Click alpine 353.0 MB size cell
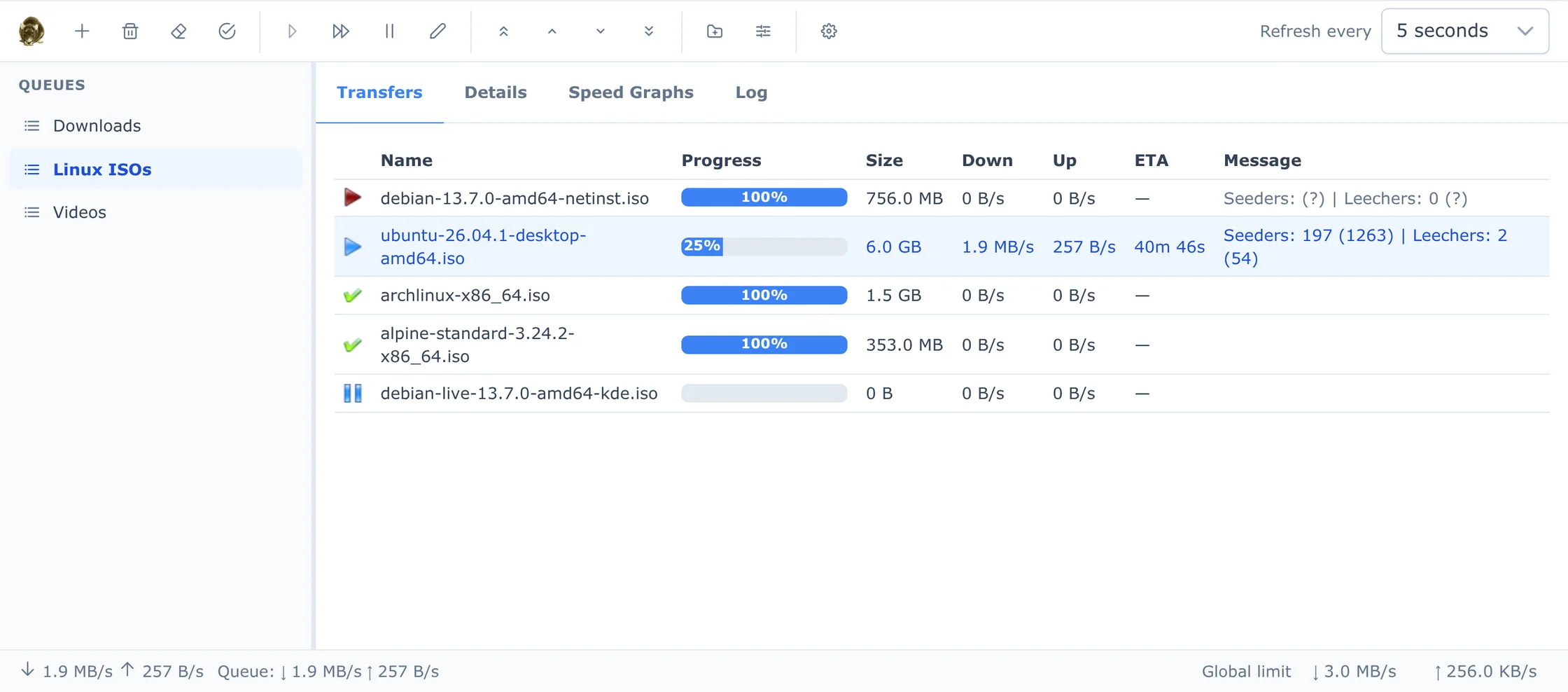 pos(904,345)
